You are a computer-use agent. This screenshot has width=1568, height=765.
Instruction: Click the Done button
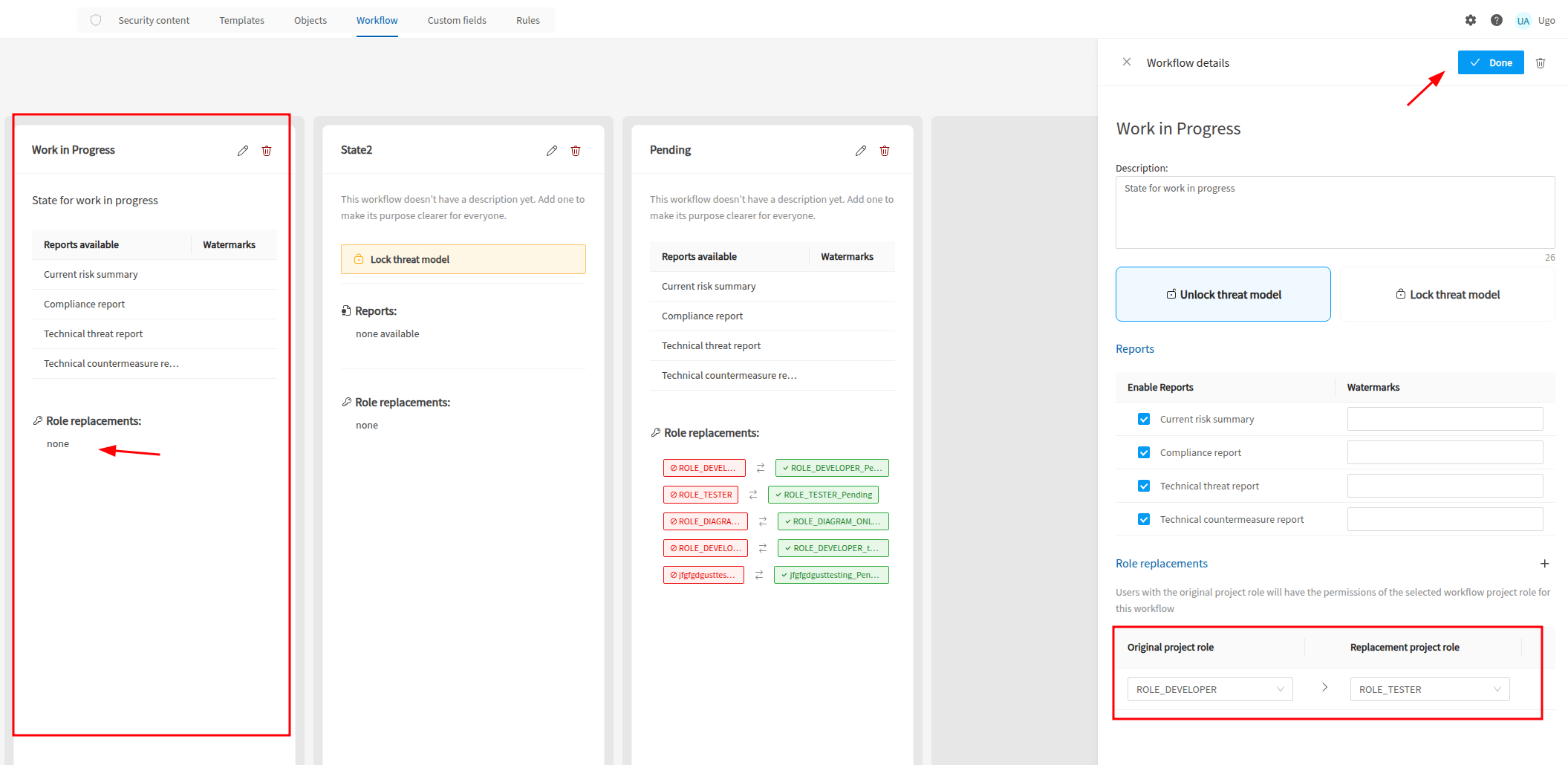tap(1491, 62)
